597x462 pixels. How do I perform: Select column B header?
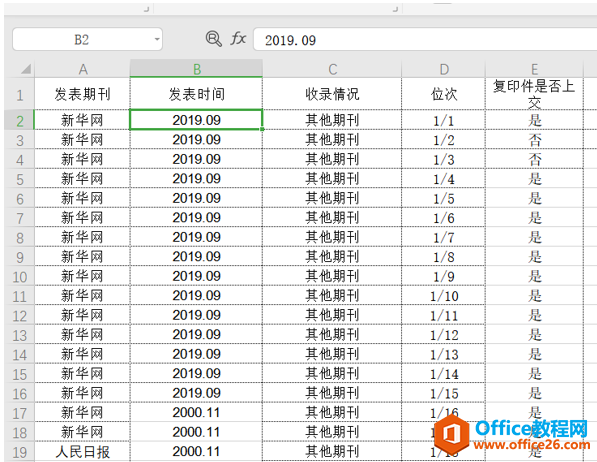196,69
